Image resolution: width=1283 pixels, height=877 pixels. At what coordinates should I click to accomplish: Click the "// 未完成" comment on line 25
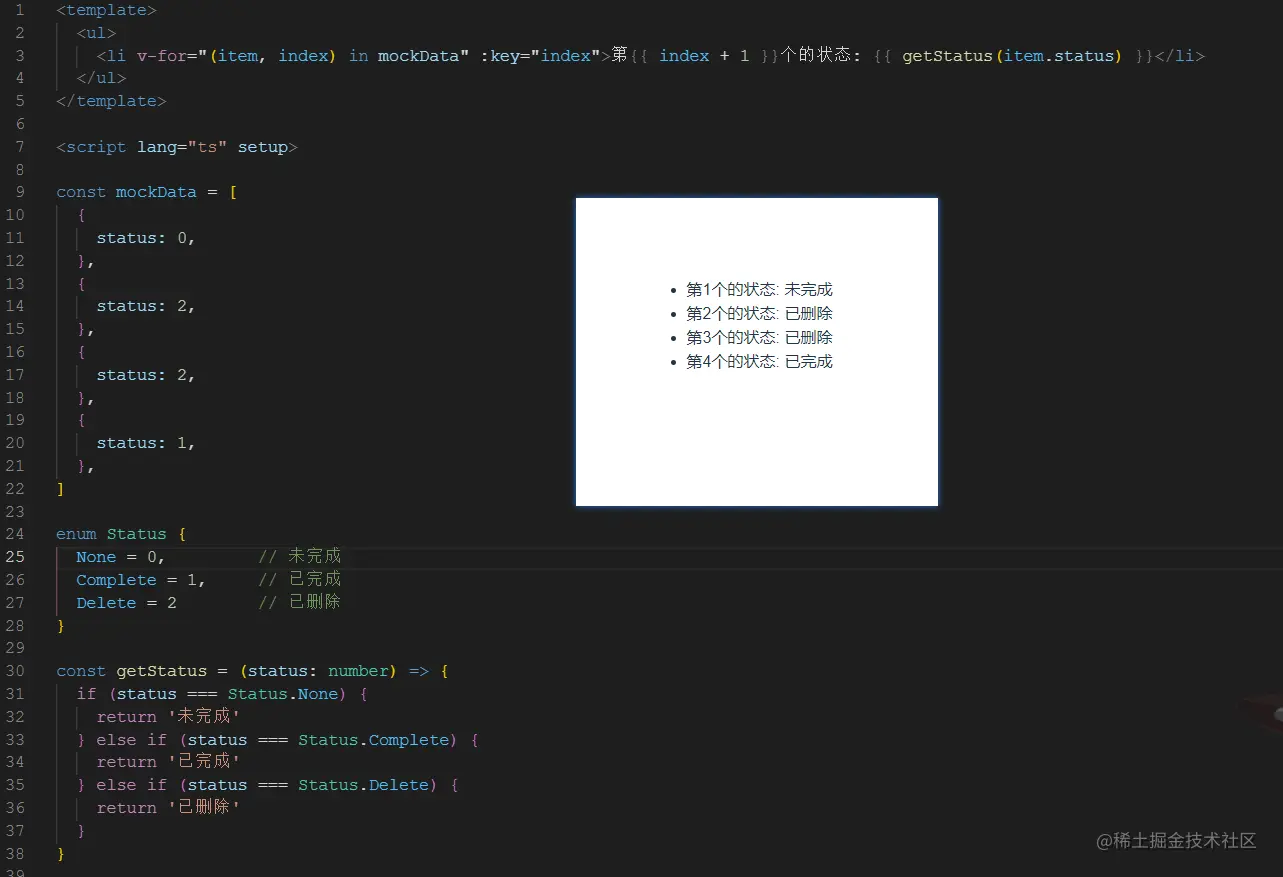click(299, 556)
